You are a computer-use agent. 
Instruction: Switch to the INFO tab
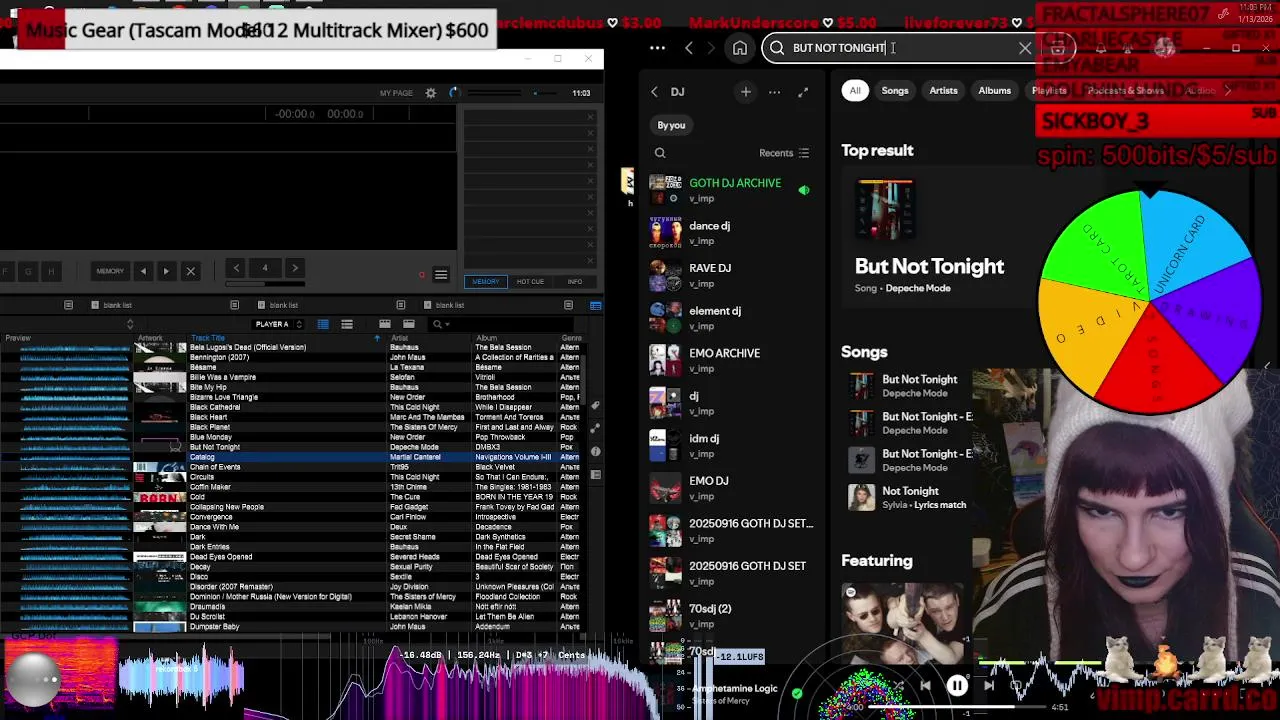click(575, 282)
